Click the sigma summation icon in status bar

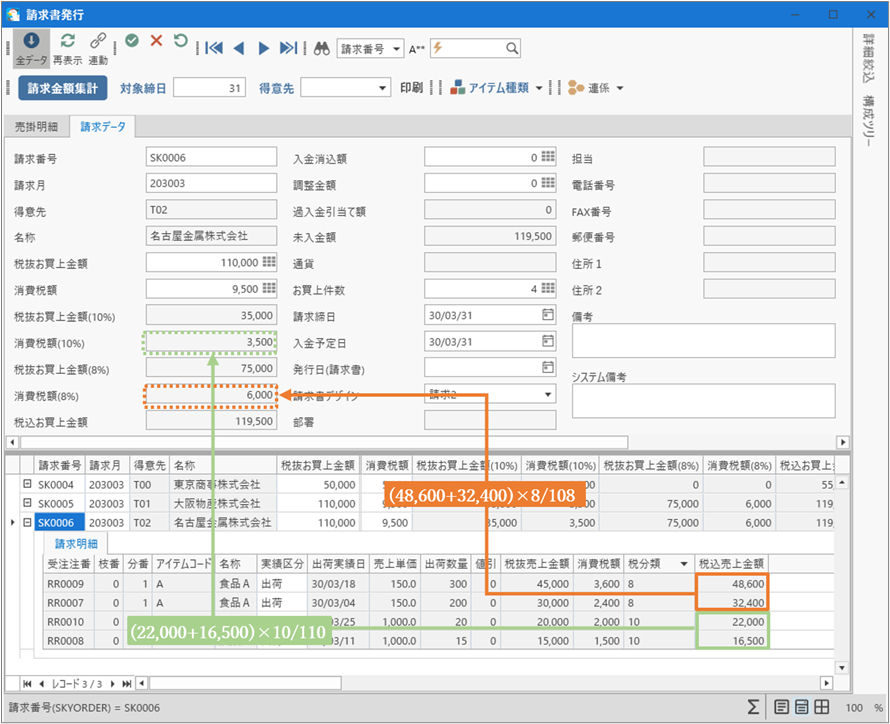point(752,707)
